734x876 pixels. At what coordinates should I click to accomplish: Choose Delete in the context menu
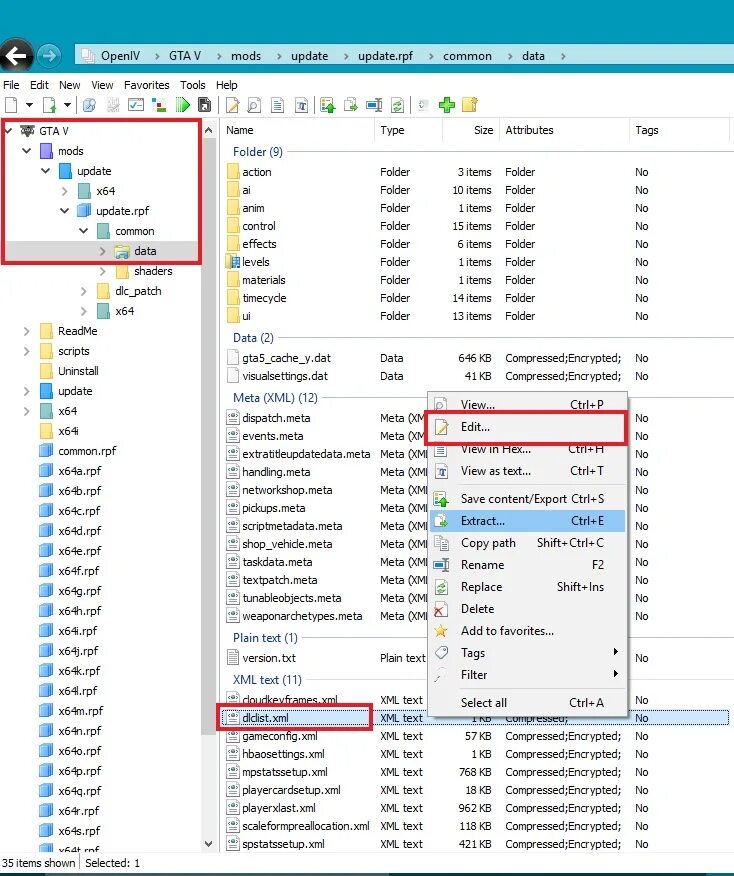point(528,609)
